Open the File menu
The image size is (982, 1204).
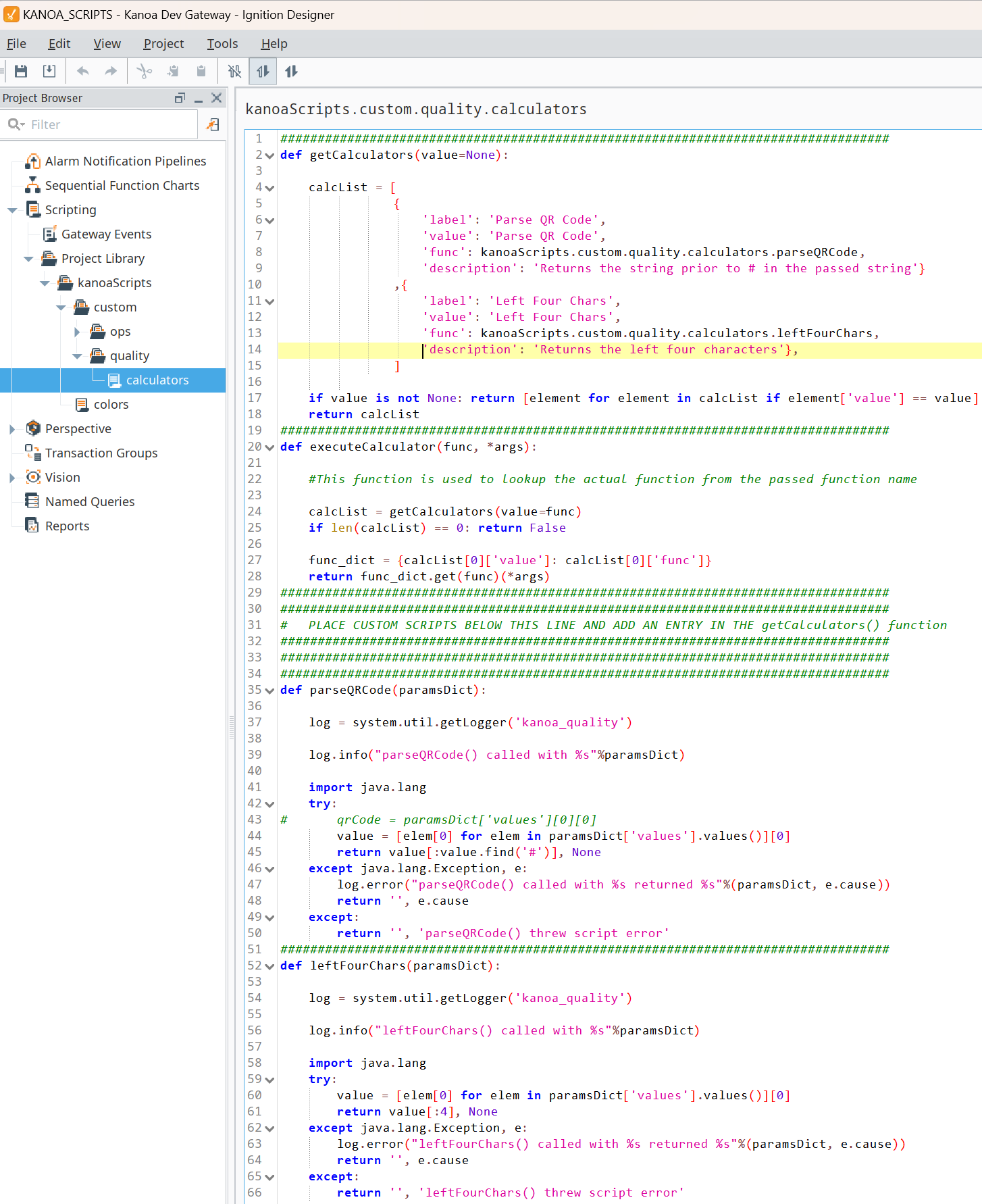pyautogui.click(x=16, y=44)
